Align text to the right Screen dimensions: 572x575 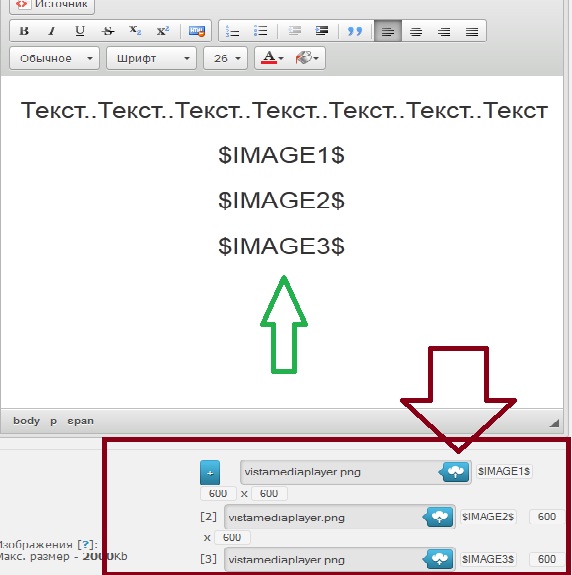pos(444,31)
